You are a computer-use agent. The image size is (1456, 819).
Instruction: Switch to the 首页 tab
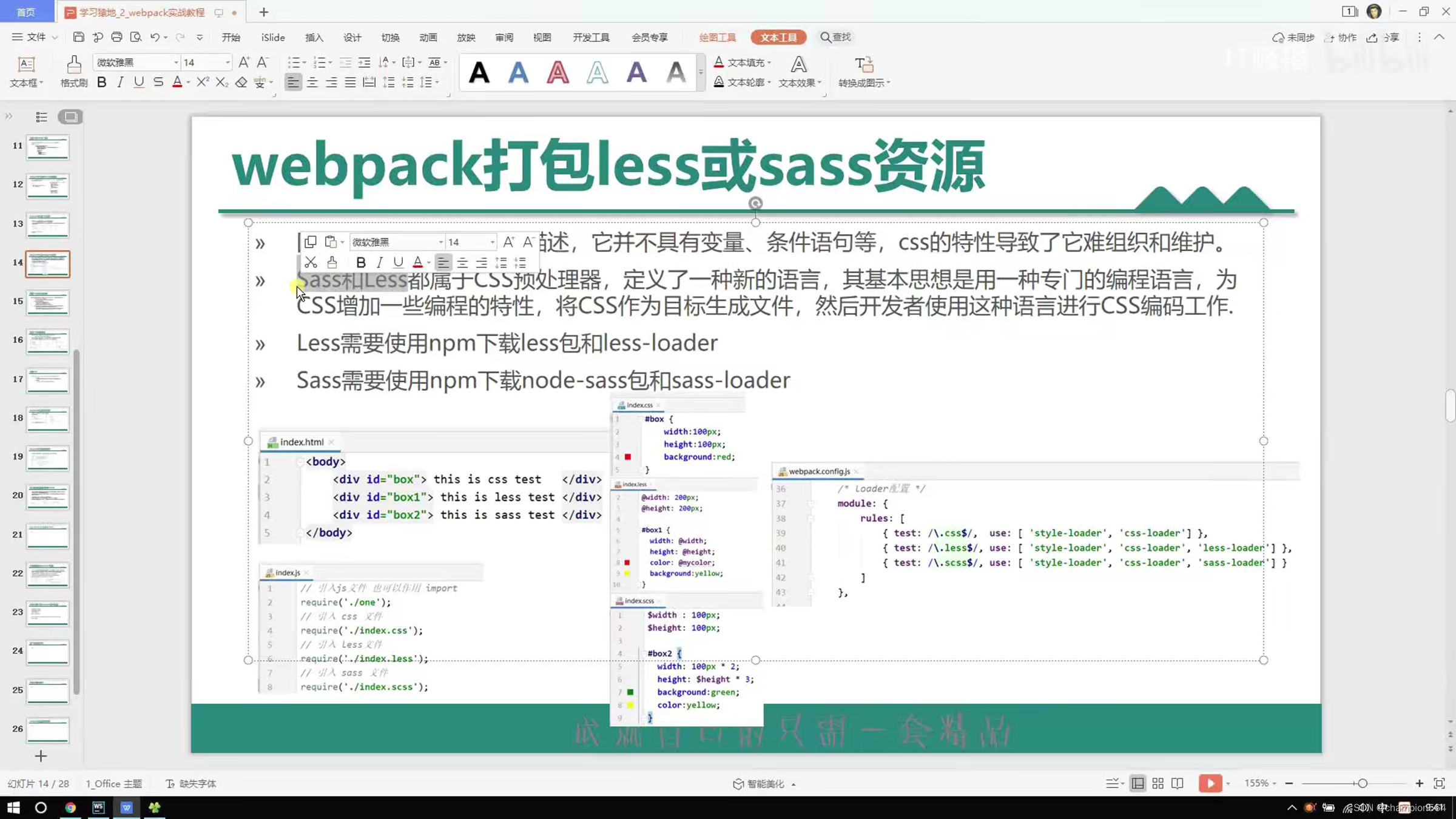point(26,12)
